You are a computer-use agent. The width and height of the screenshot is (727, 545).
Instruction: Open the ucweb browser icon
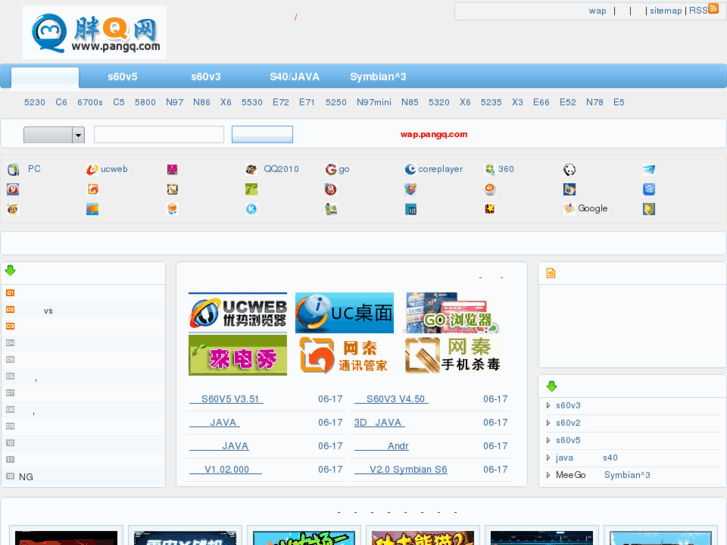click(x=92, y=170)
